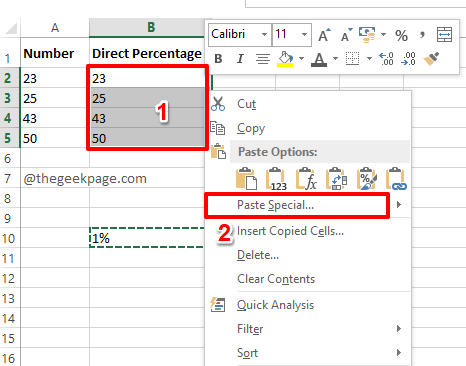Screen dimensions: 466x366
Task: Toggle Italic in the mini toolbar
Action: (x=240, y=59)
